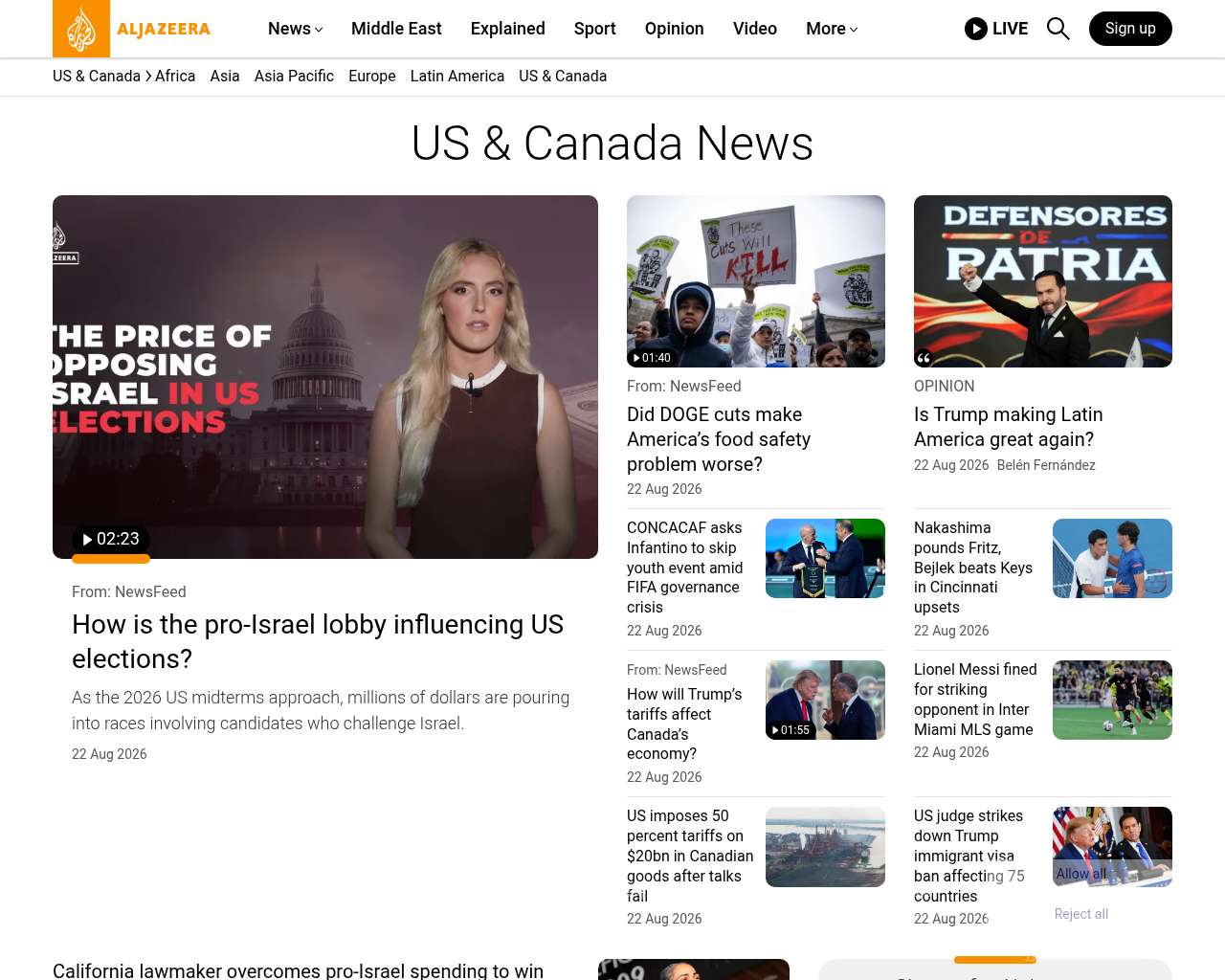Open the immigrant visa ban ruling article
The image size is (1225, 980).
(x=969, y=856)
